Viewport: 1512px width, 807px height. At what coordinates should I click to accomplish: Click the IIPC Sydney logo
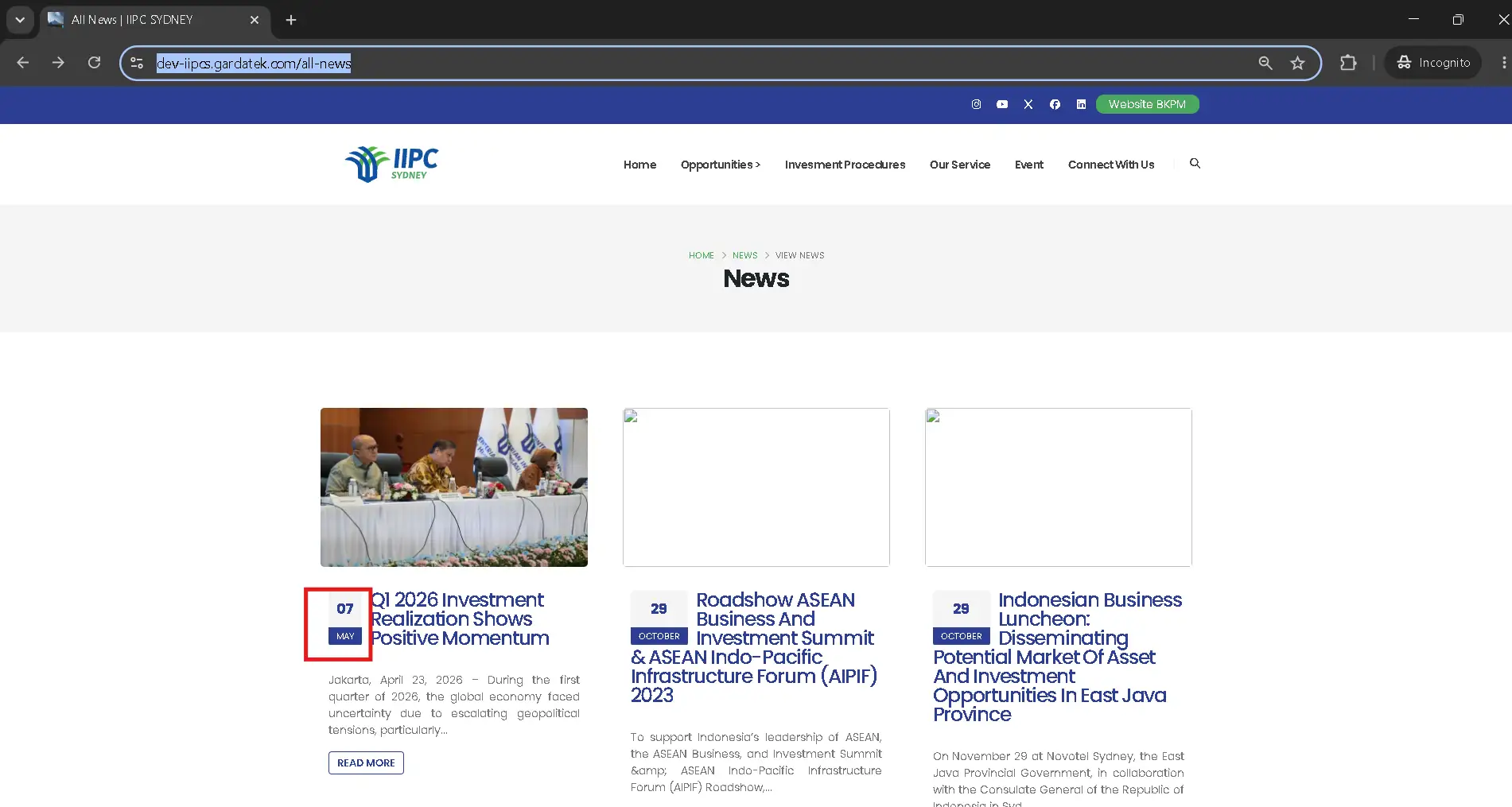click(x=391, y=165)
